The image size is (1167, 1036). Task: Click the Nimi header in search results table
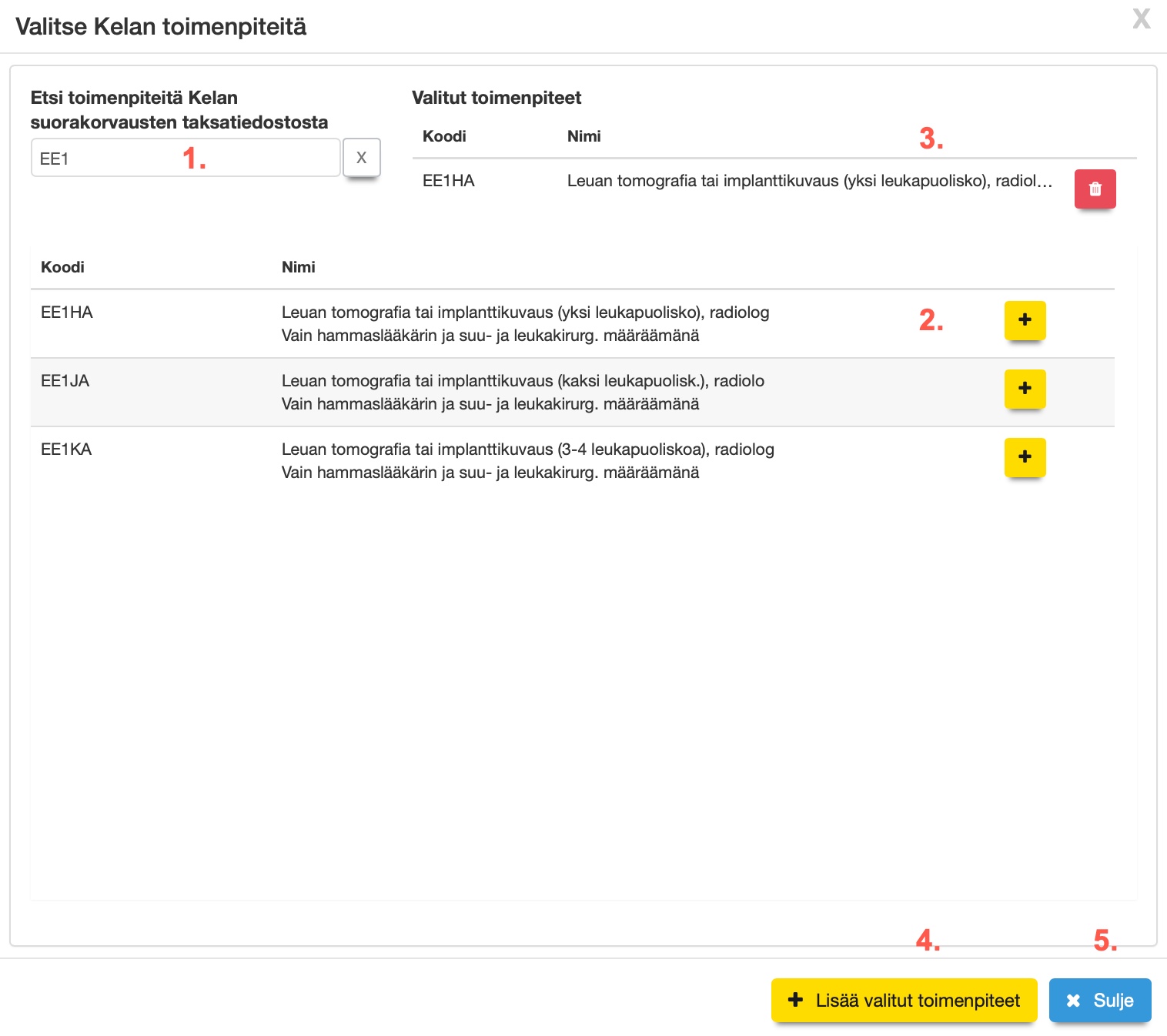point(298,267)
